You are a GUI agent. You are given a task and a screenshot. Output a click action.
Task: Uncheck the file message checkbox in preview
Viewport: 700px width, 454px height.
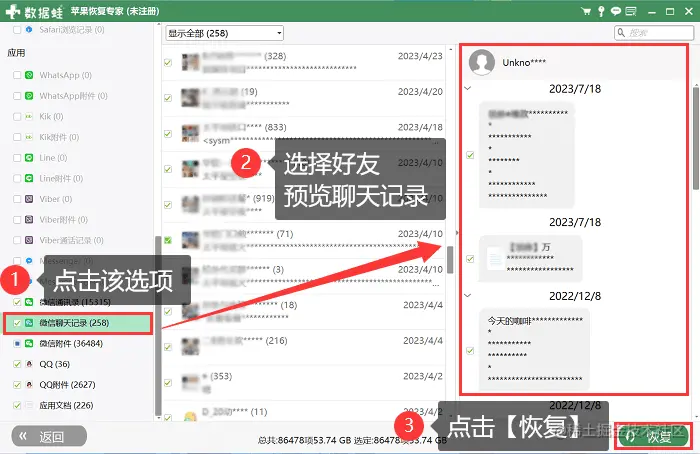[470, 258]
